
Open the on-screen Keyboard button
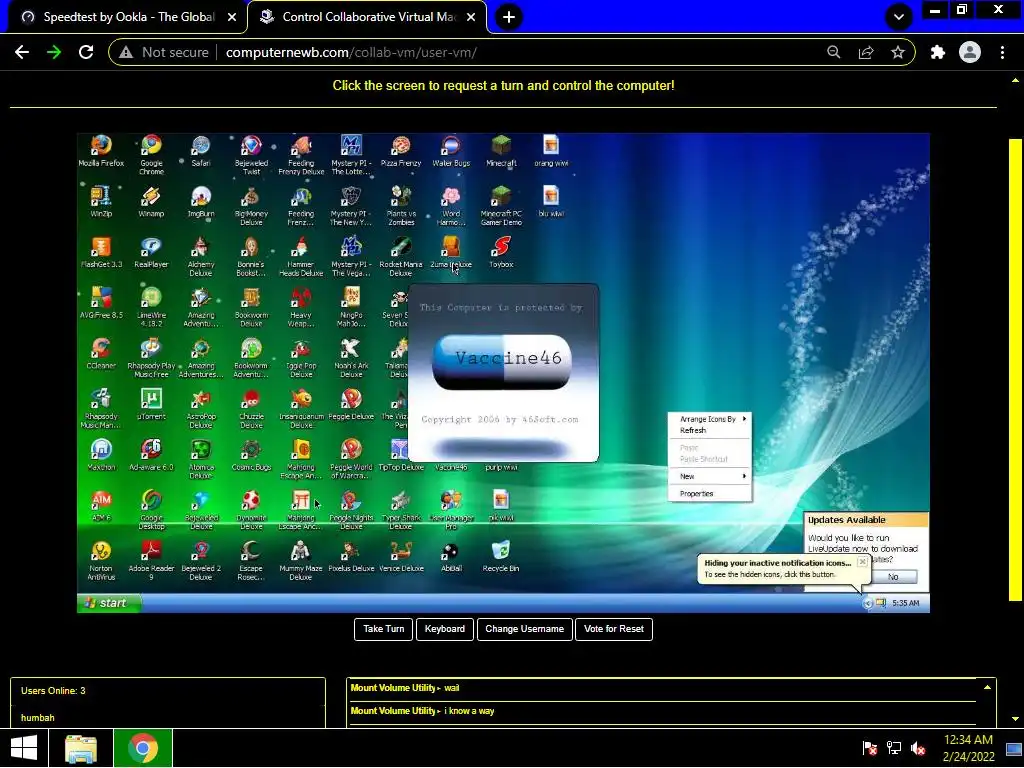pyautogui.click(x=445, y=629)
